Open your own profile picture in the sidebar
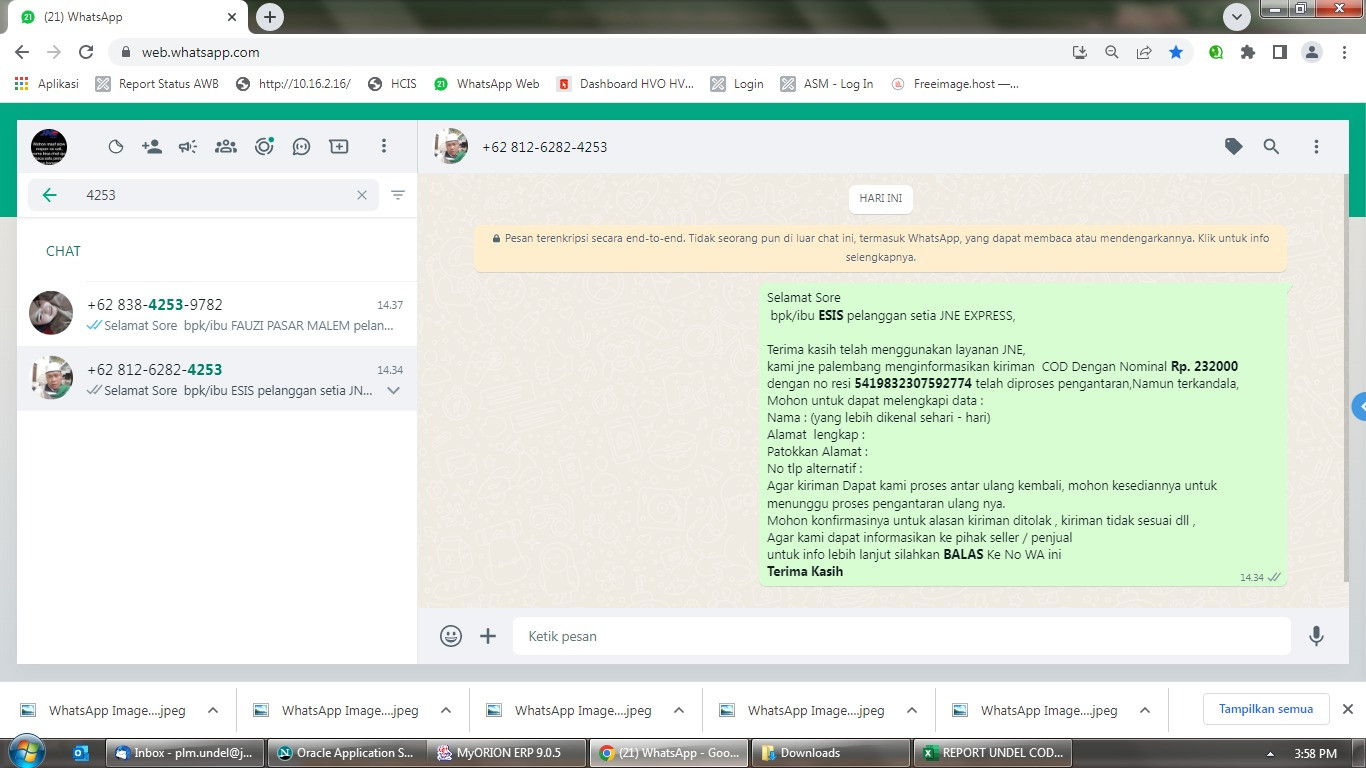This screenshot has width=1366, height=768. click(x=49, y=147)
